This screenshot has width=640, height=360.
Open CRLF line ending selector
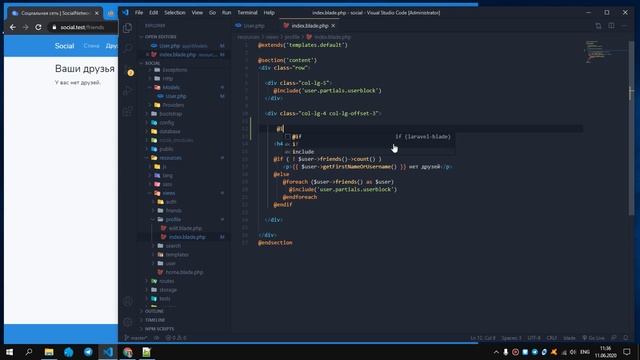[x=551, y=338]
